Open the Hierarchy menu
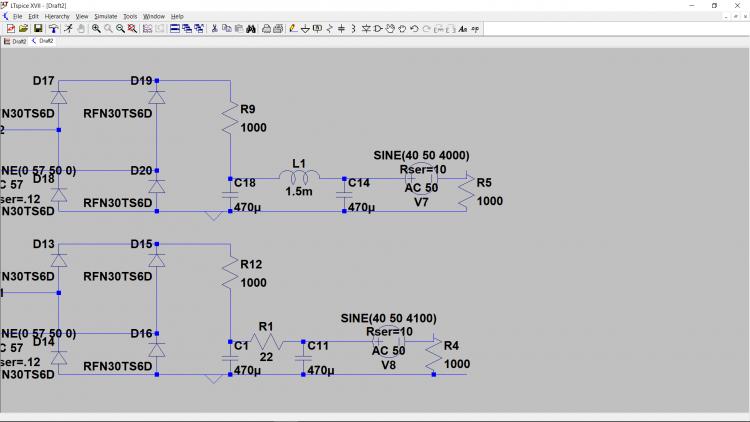The image size is (750, 422). [x=57, y=17]
